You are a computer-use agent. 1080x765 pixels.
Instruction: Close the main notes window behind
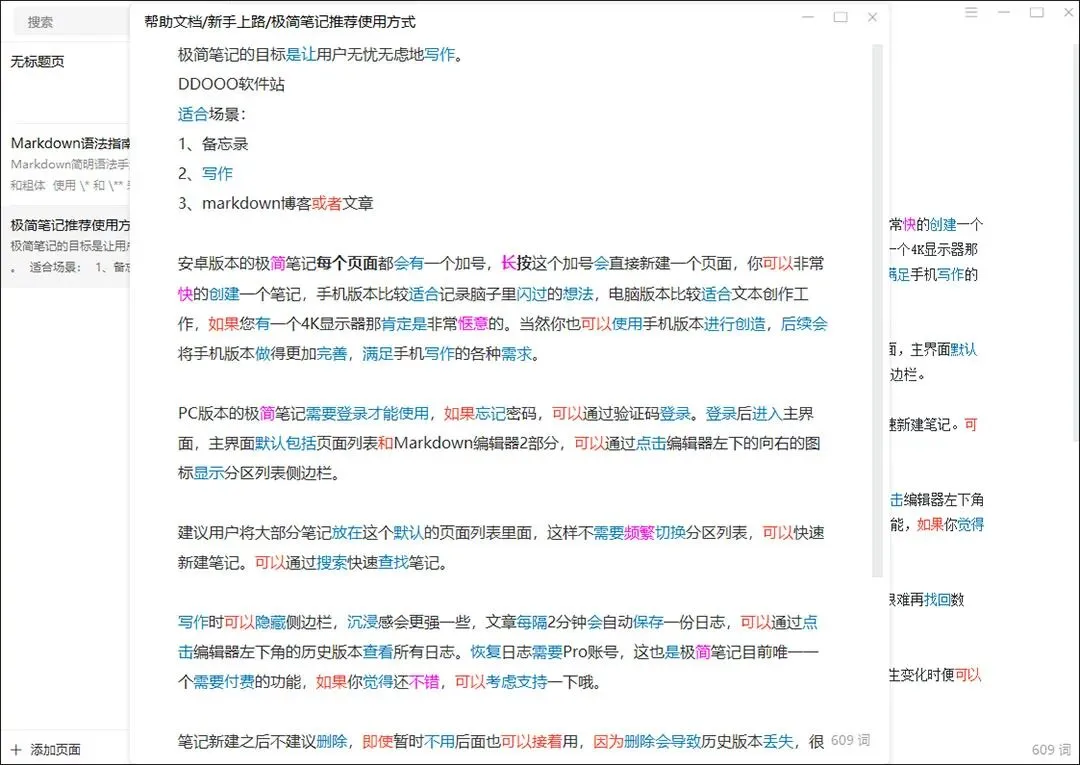point(1070,12)
